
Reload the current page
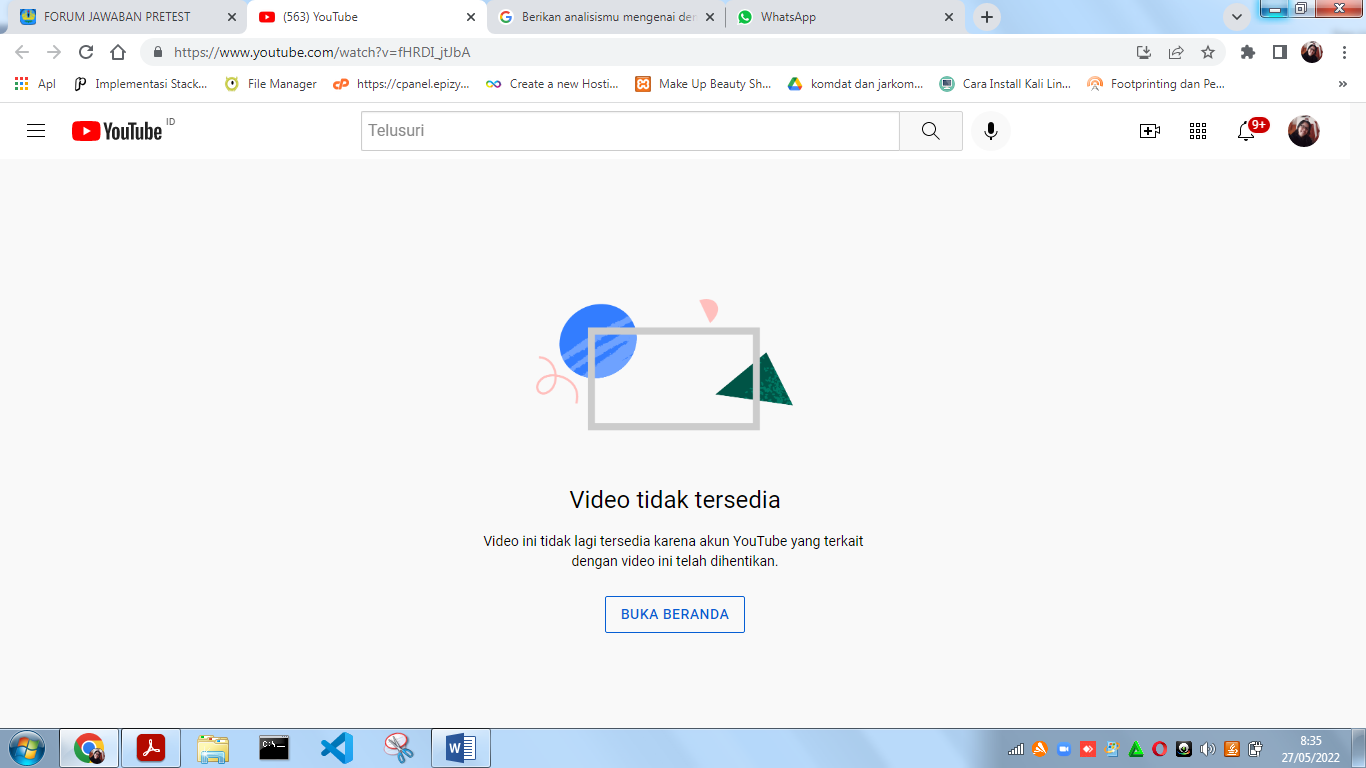pyautogui.click(x=86, y=52)
